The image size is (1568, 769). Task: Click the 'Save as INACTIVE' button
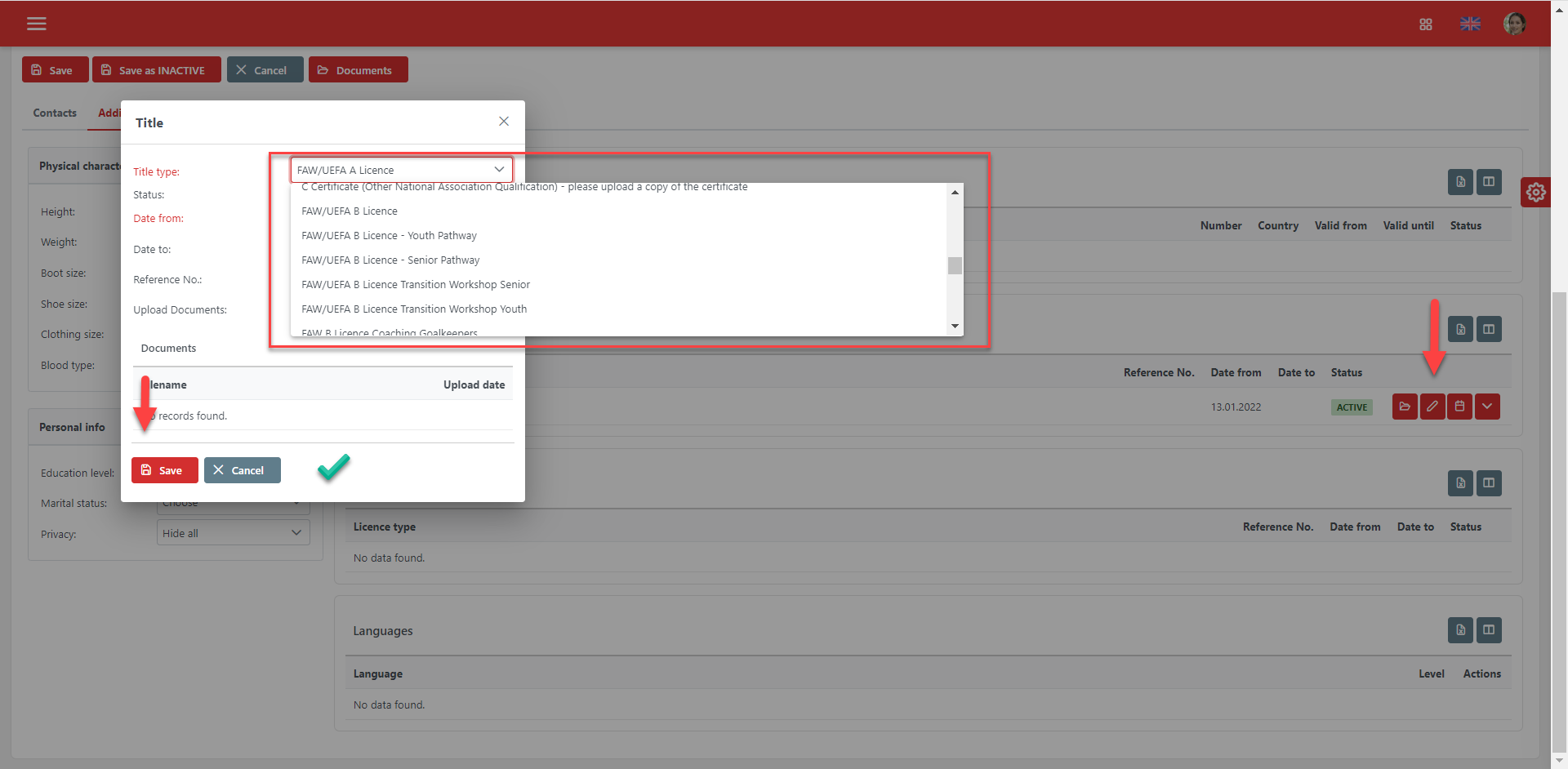point(156,70)
